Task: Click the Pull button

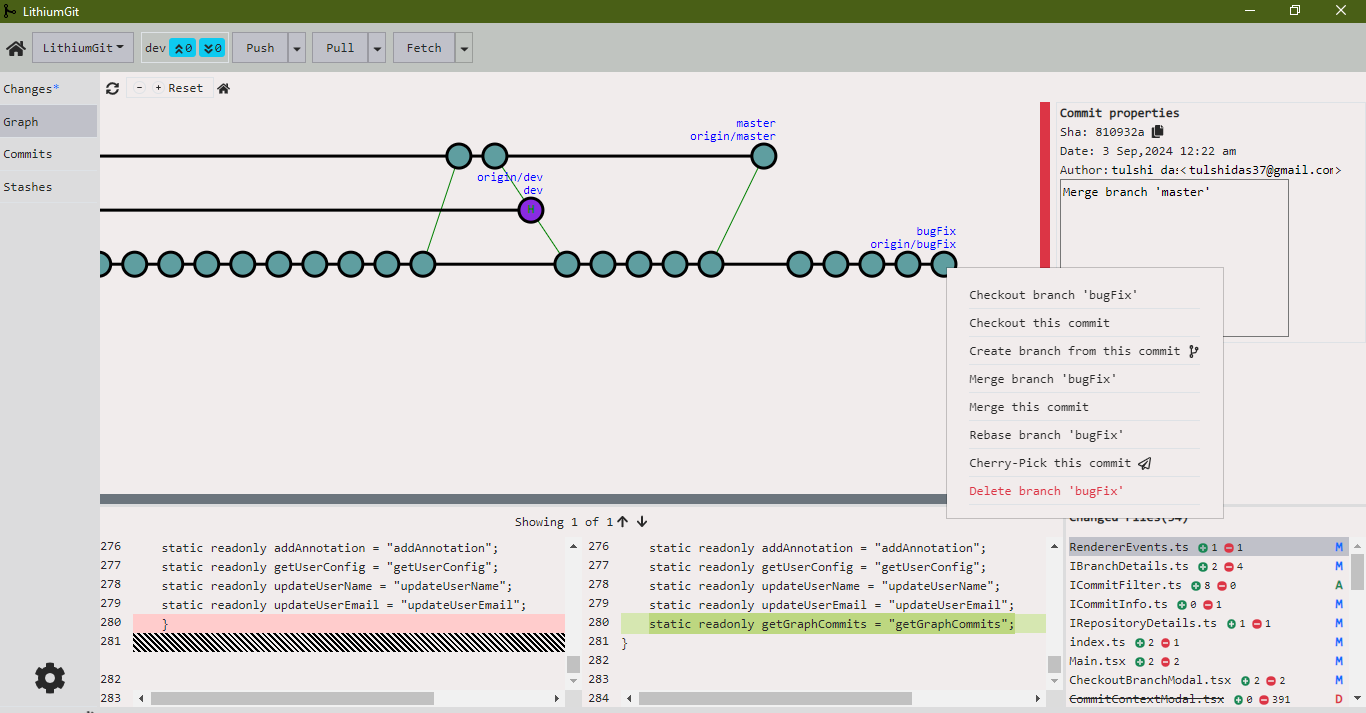Action: [x=340, y=47]
